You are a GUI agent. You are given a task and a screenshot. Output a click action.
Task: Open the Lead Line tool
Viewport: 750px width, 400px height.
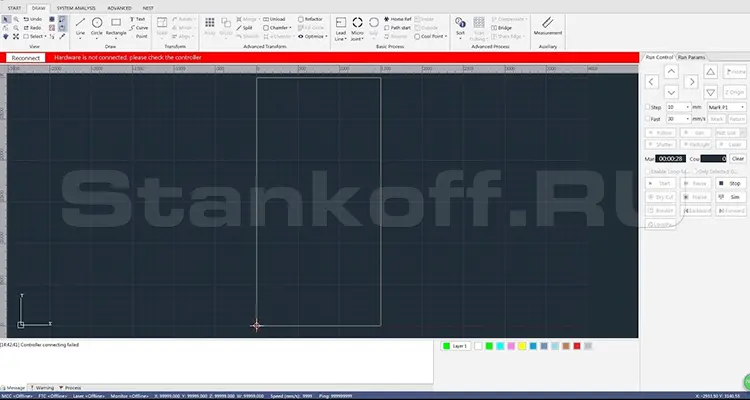click(x=341, y=29)
